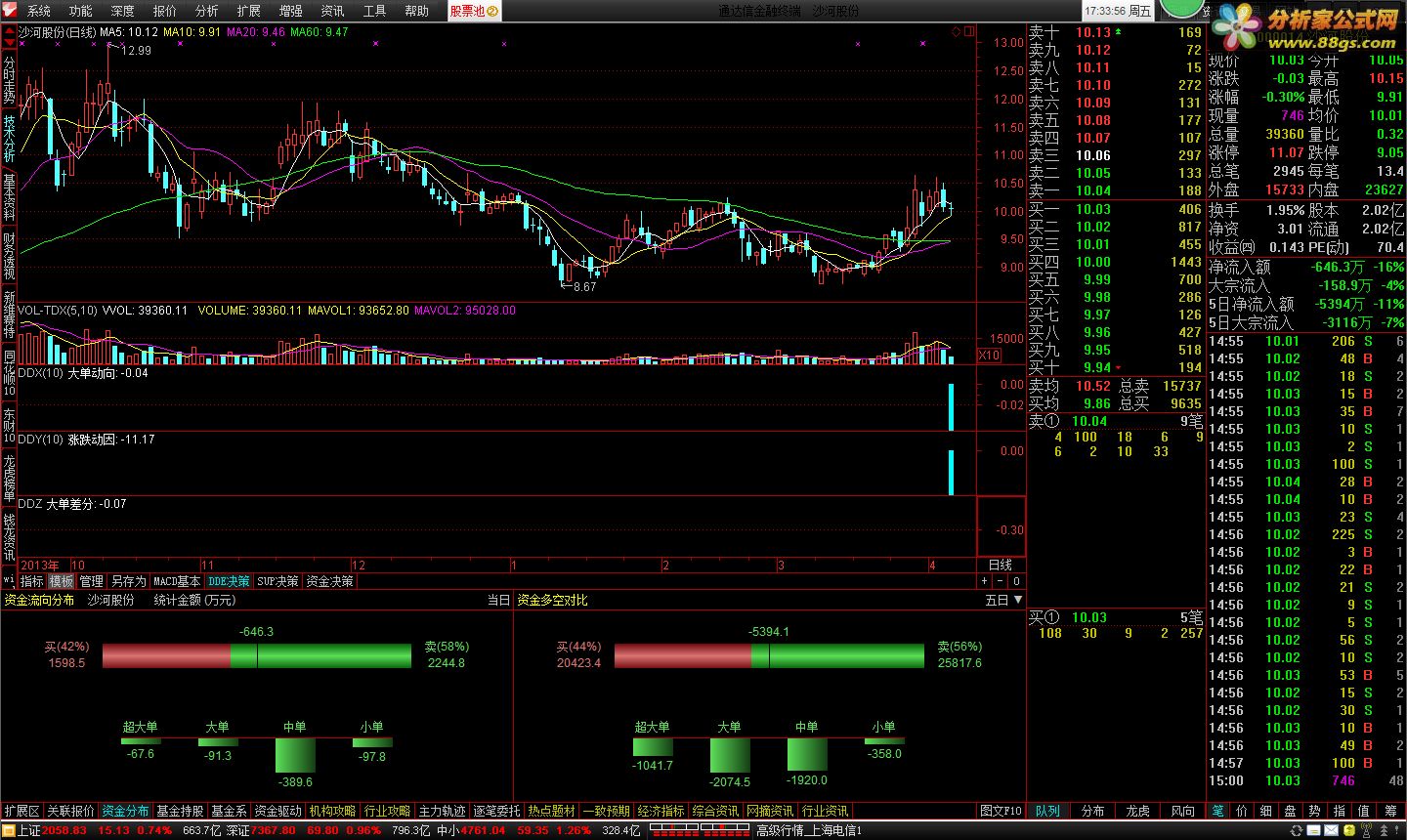Click the 买(44%) / 卖(56%) 五日 flow bar
This screenshot has height=840, width=1407.
point(769,655)
